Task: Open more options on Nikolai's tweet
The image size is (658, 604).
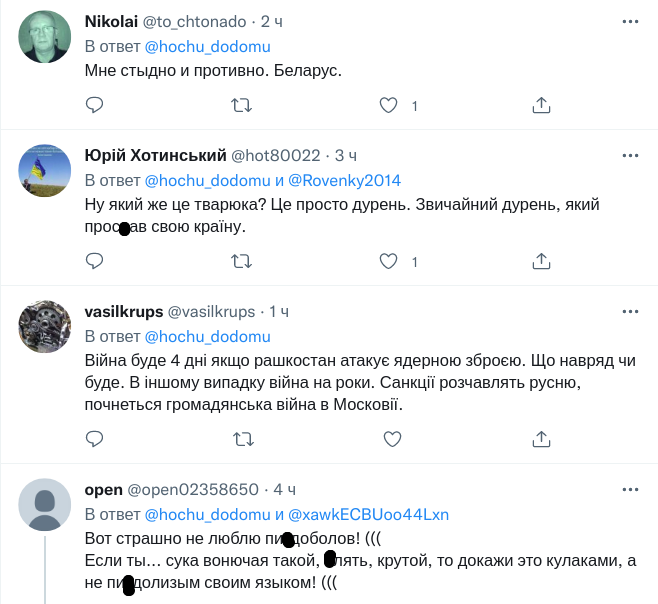Action: coord(630,20)
